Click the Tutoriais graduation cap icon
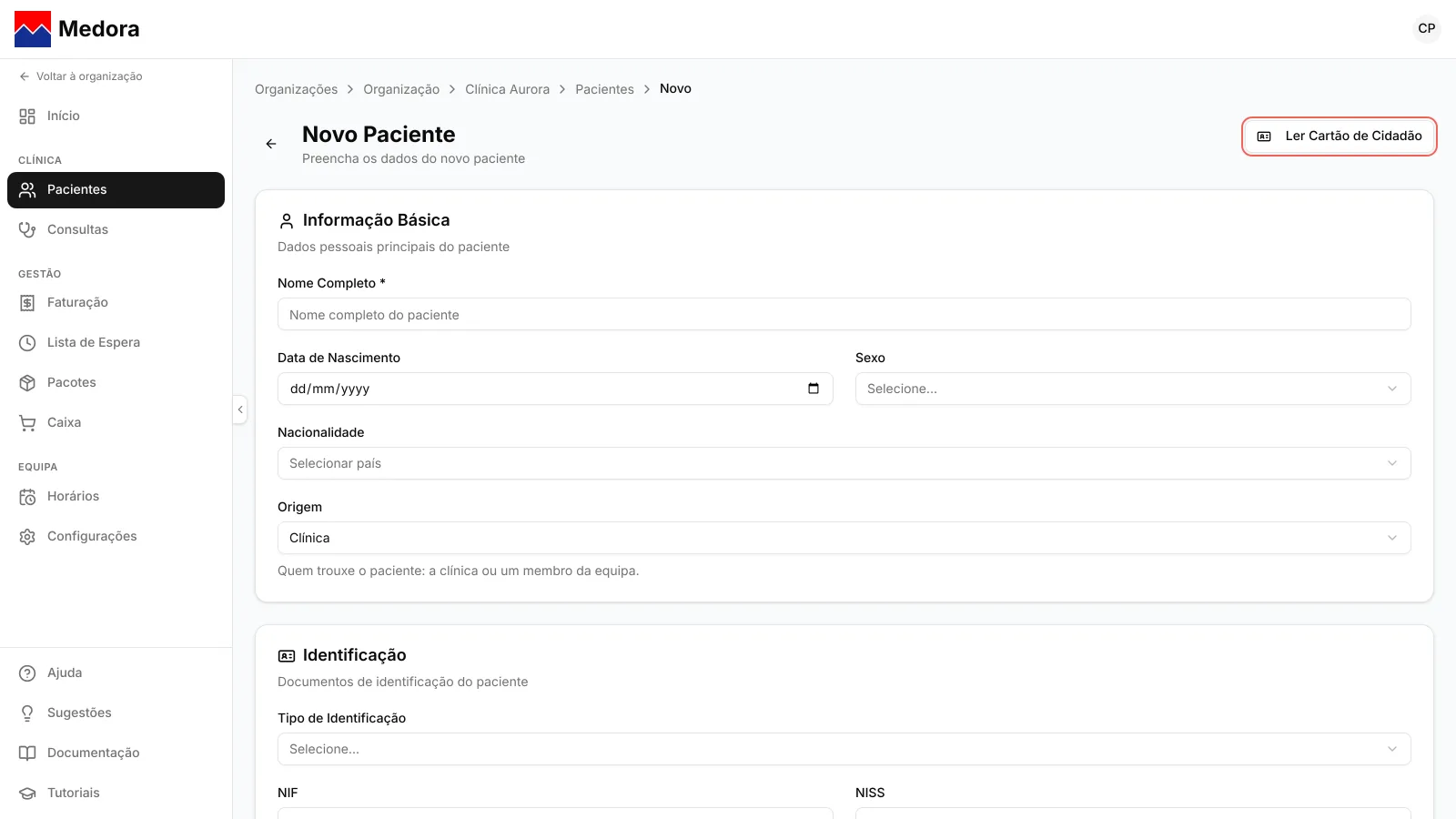Viewport: 1456px width, 819px height. tap(27, 794)
